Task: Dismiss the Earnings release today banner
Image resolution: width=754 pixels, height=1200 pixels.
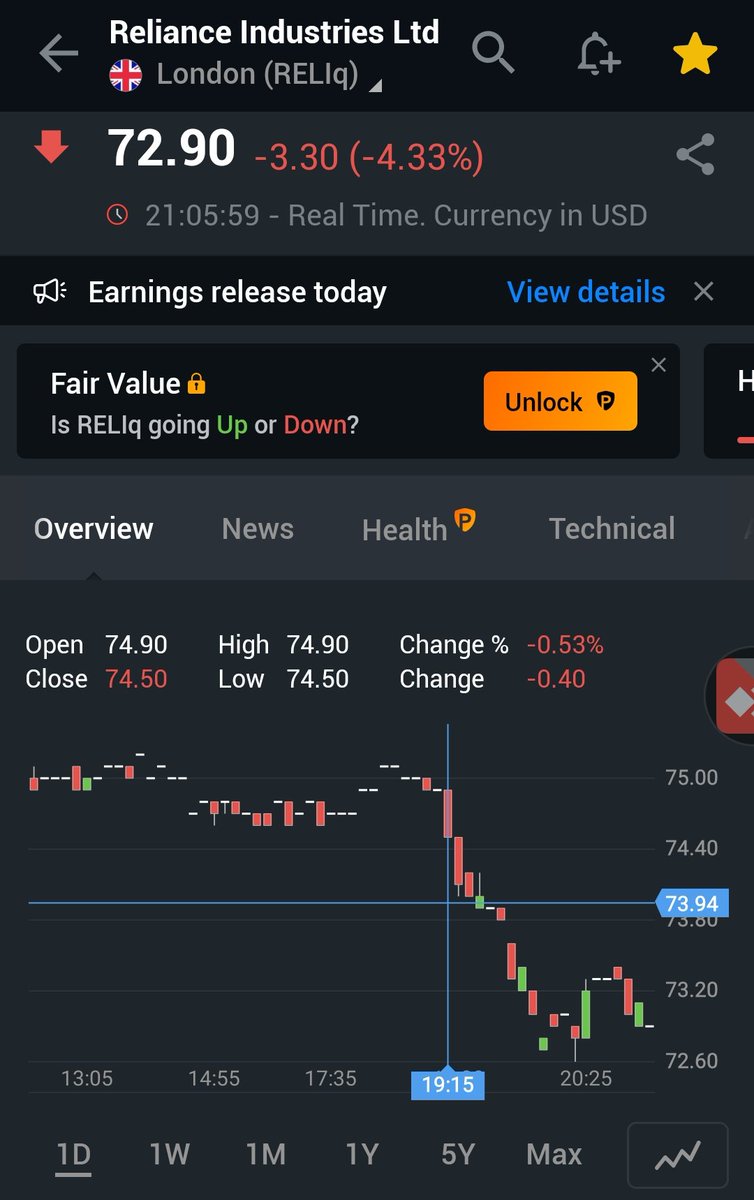Action: click(x=704, y=292)
